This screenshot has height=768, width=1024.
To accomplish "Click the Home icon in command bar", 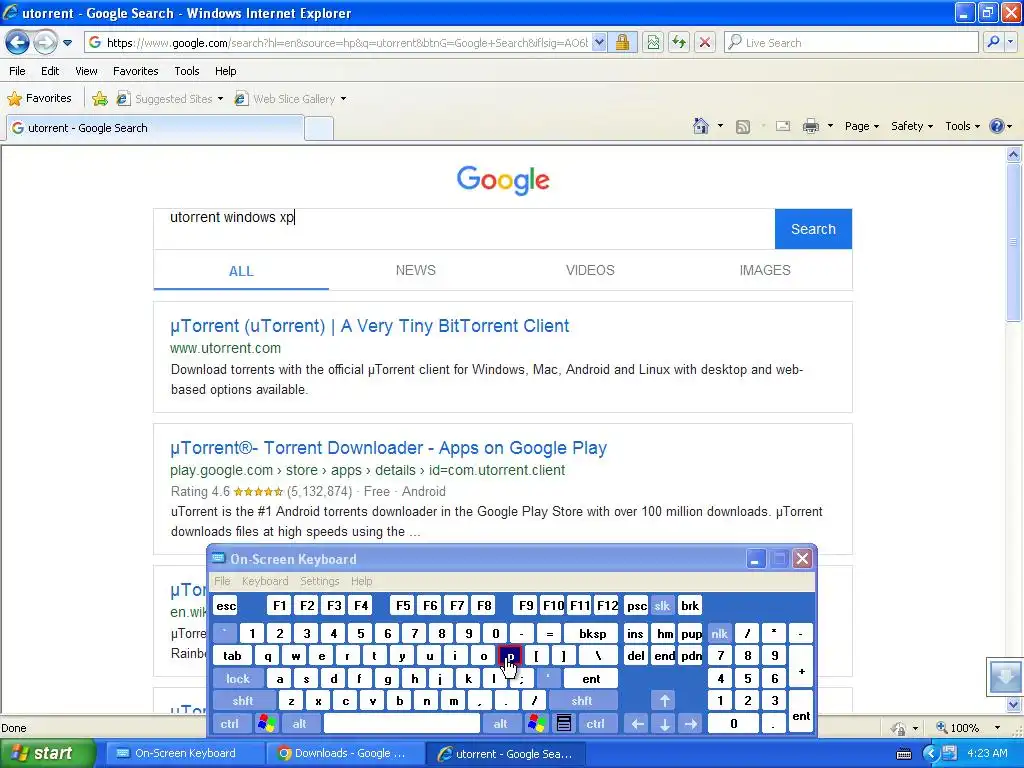I will click(x=701, y=126).
